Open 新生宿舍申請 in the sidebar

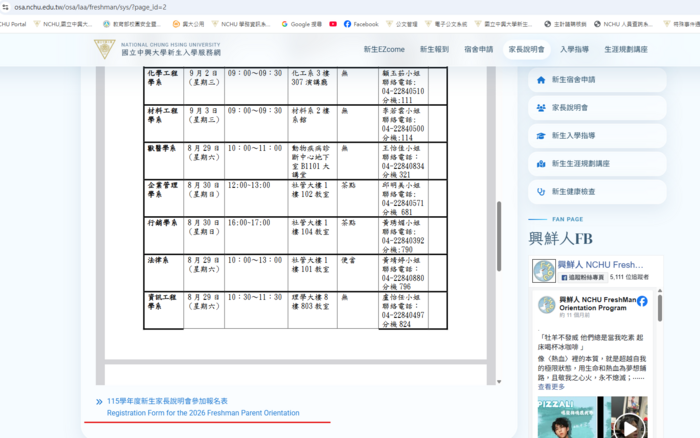(x=597, y=80)
